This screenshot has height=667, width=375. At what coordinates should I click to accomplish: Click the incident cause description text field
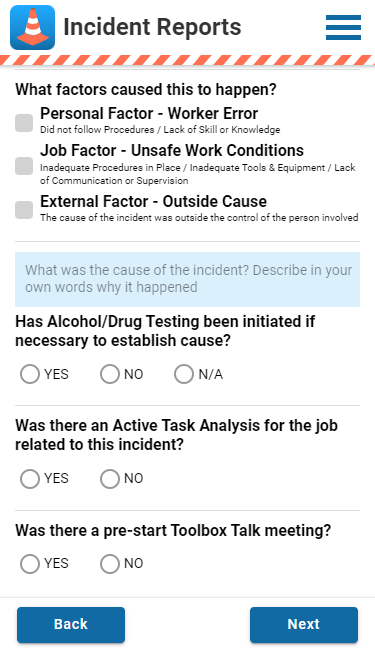tap(188, 279)
